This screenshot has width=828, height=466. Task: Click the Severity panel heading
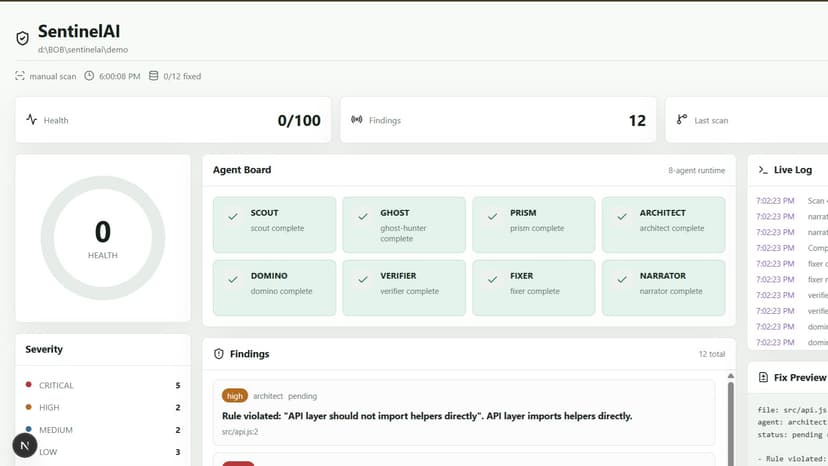point(44,349)
